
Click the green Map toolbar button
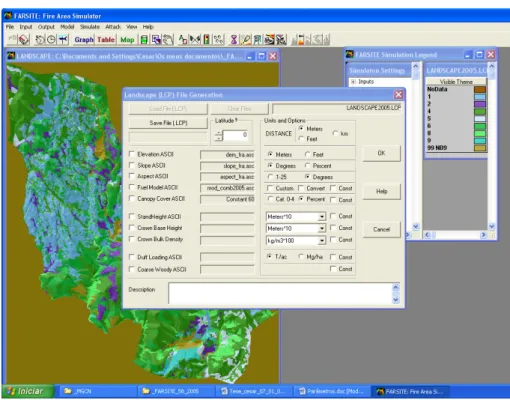127,40
